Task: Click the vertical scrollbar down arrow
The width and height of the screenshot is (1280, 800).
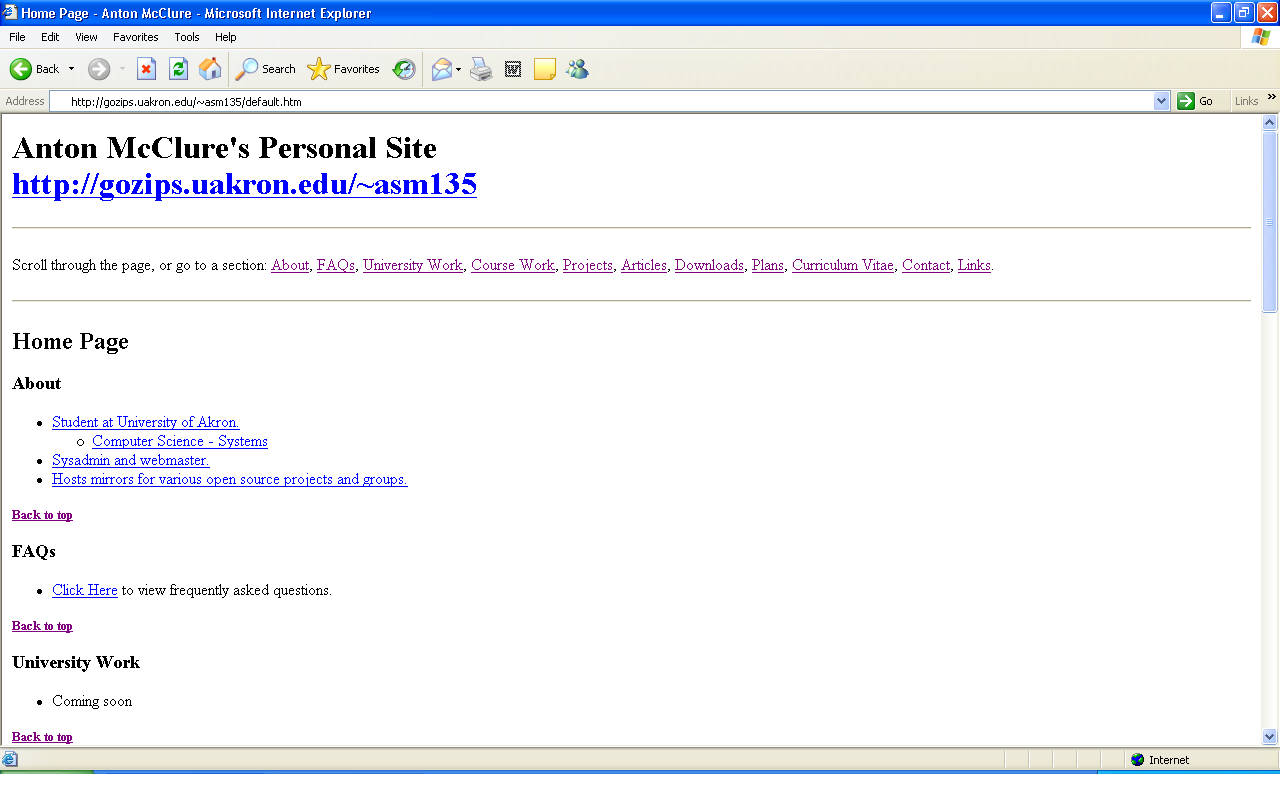Action: coord(1270,737)
